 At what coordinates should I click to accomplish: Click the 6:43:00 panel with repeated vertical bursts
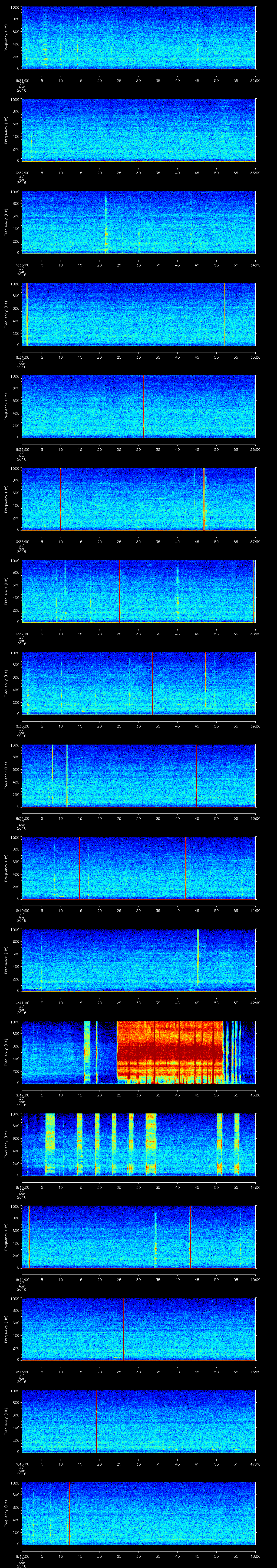point(138,1144)
